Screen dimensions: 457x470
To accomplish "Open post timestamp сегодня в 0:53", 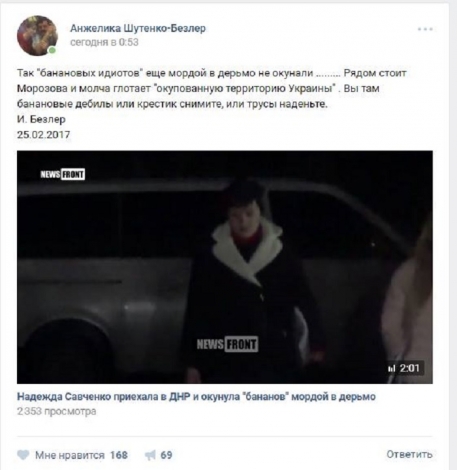I will pos(104,42).
